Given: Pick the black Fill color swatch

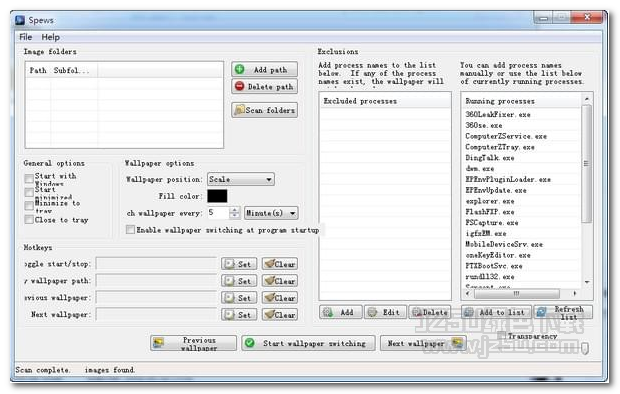Looking at the screenshot, I should [x=217, y=196].
